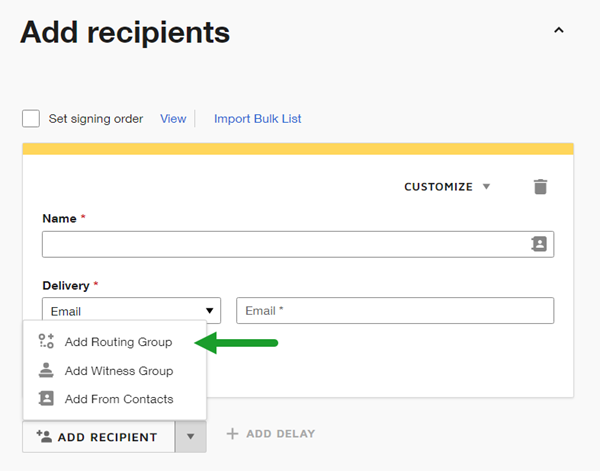Viewport: 600px width, 471px height.
Task: Select Add Routing Group menu option
Action: click(x=118, y=342)
